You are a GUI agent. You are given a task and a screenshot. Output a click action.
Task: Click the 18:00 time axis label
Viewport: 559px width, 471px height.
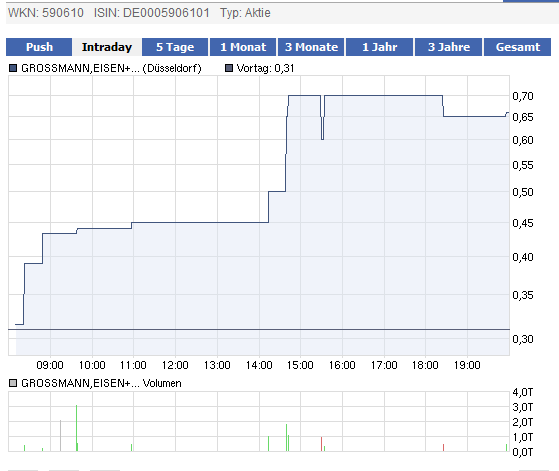coord(425,365)
